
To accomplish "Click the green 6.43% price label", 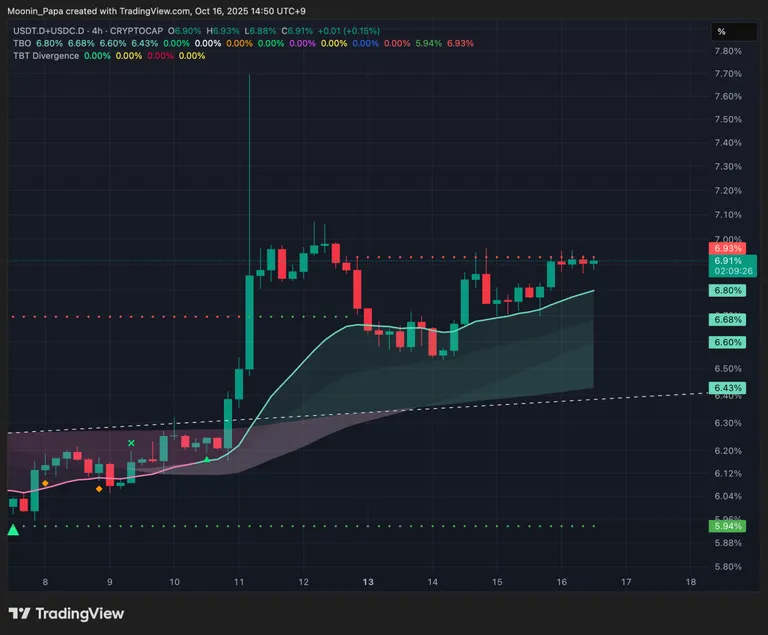I will coord(727,388).
